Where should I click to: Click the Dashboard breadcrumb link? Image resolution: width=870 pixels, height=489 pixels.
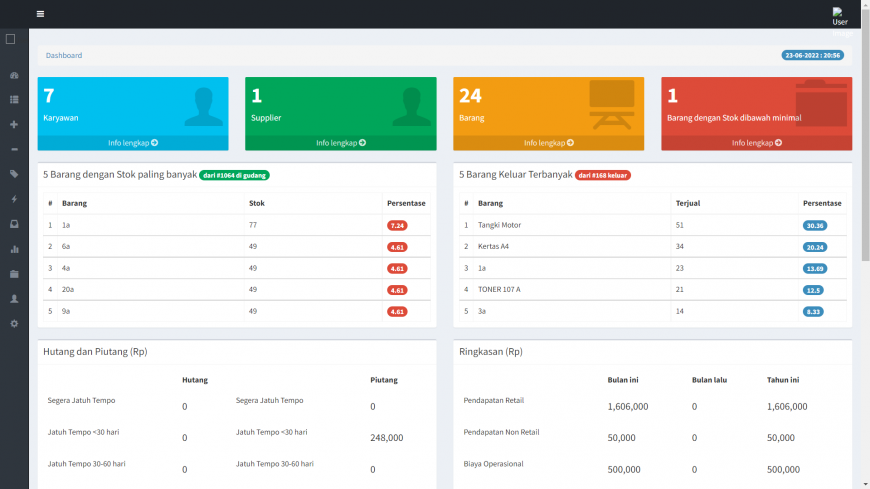(x=64, y=56)
